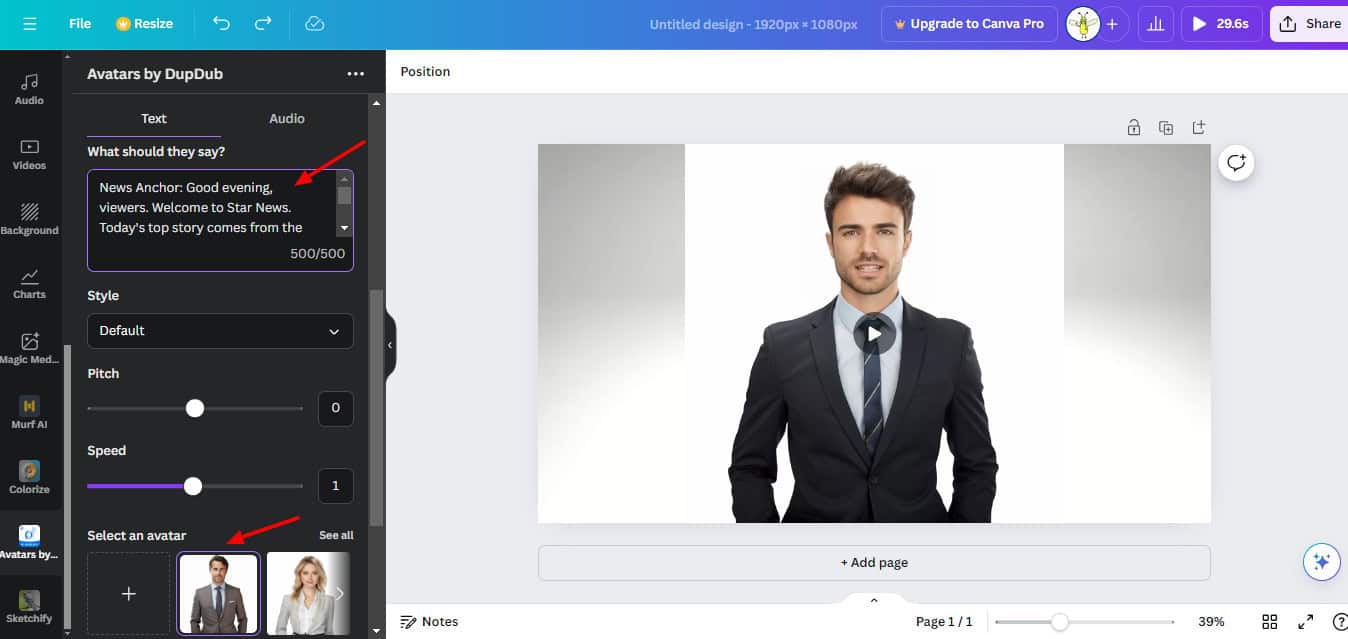Image resolution: width=1348 pixels, height=639 pixels.
Task: Expand the Style Default dropdown
Action: tap(220, 331)
